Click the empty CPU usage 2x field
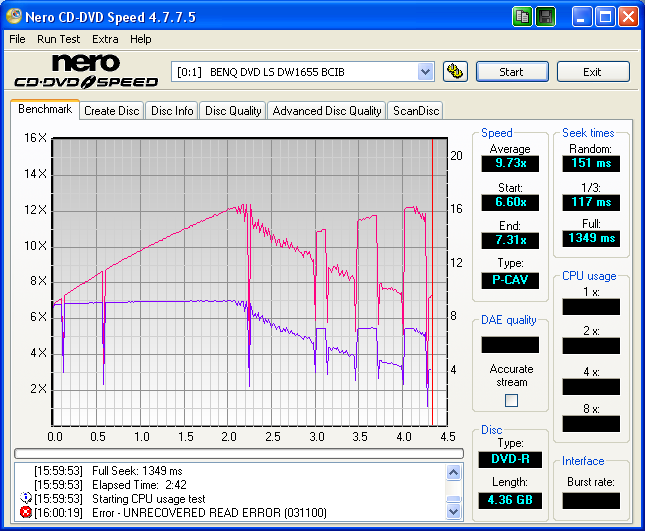The height and width of the screenshot is (531, 645). [591, 346]
